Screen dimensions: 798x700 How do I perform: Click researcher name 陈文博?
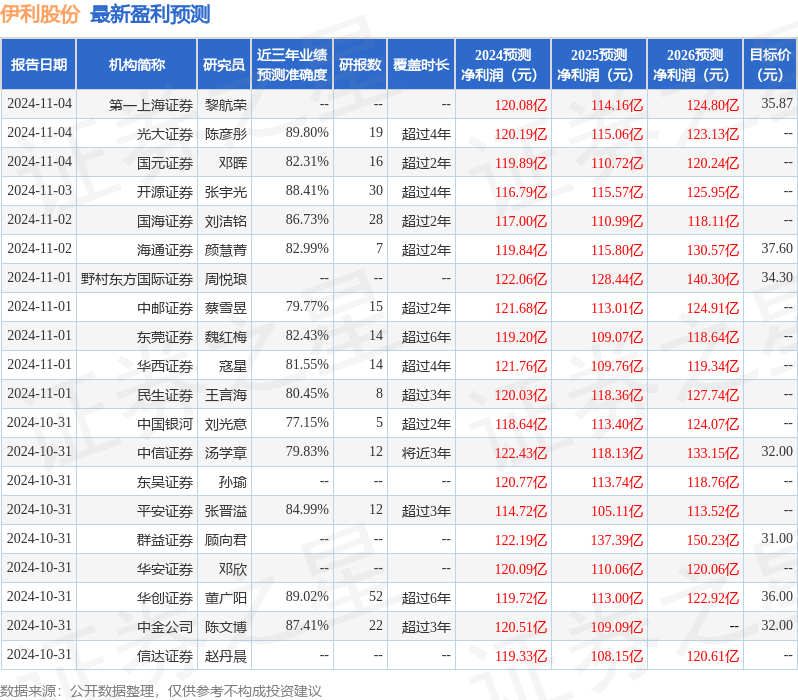coord(226,628)
